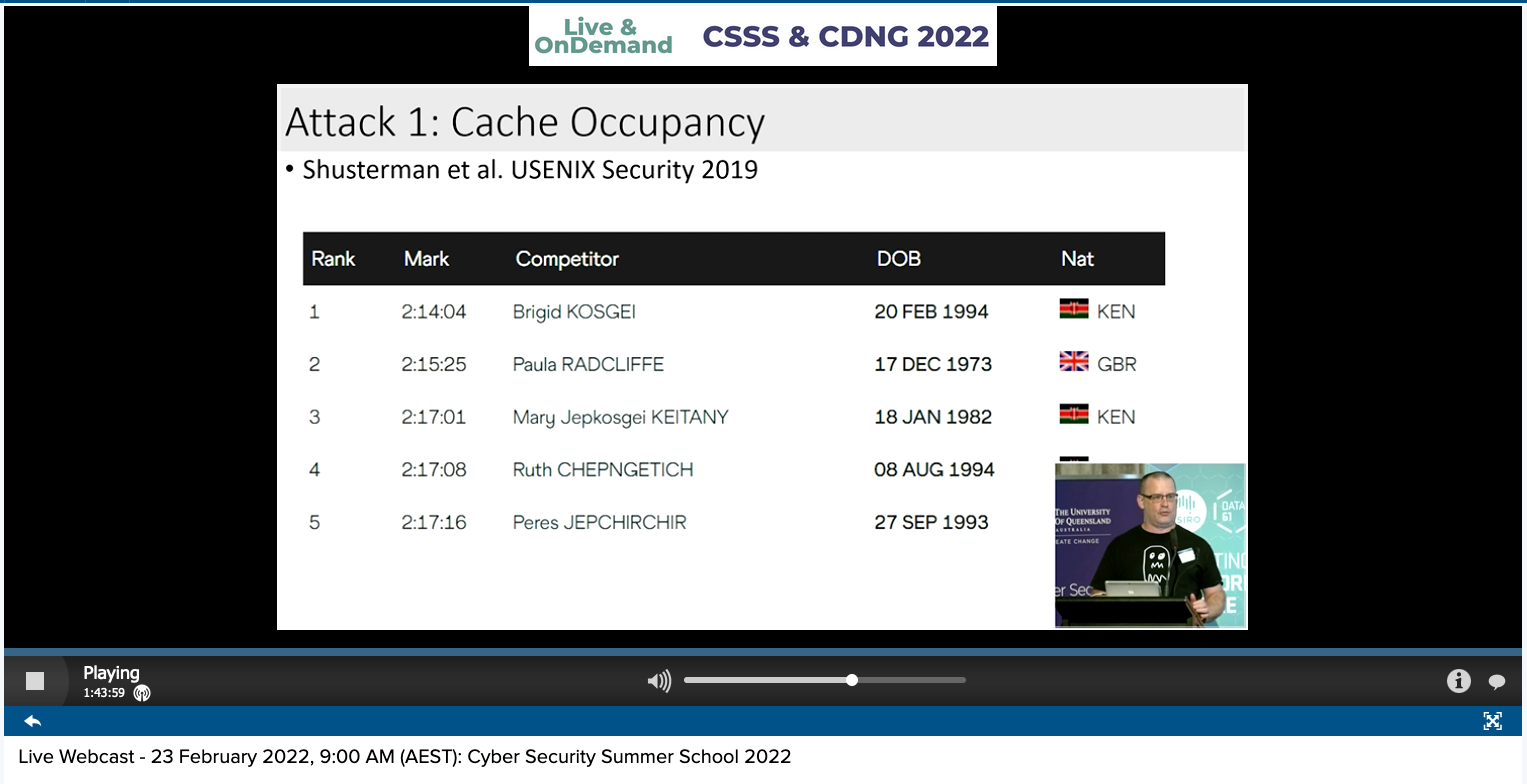This screenshot has width=1527, height=784.
Task: Click the Live Webcast title text
Action: coord(404,757)
